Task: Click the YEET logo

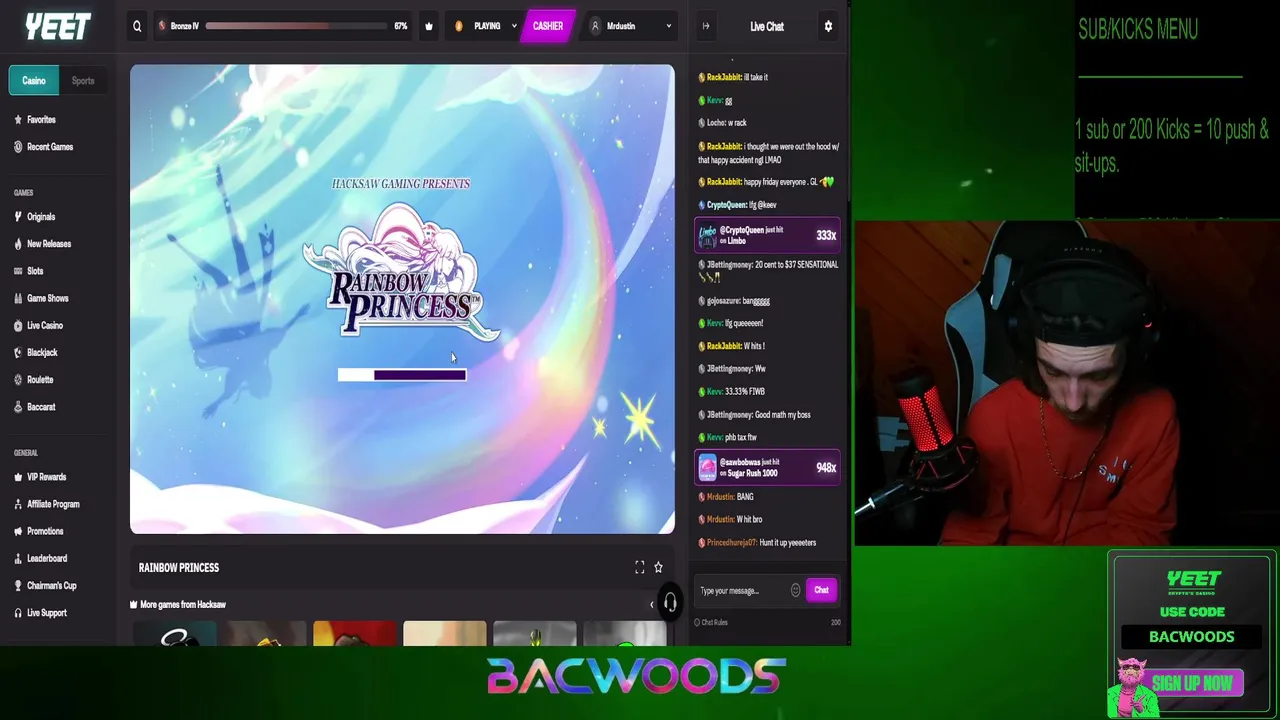Action: [x=58, y=26]
